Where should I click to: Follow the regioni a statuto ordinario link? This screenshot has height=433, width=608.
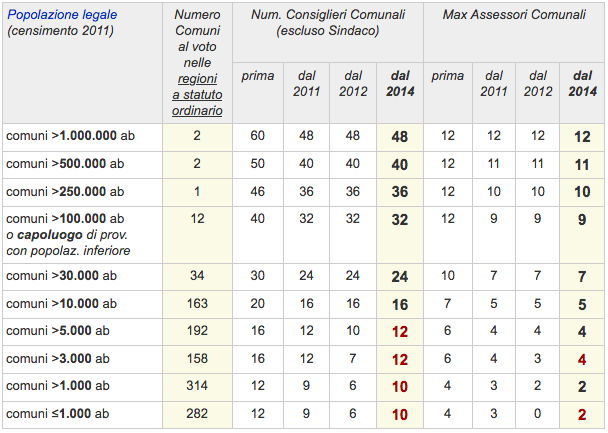197,95
